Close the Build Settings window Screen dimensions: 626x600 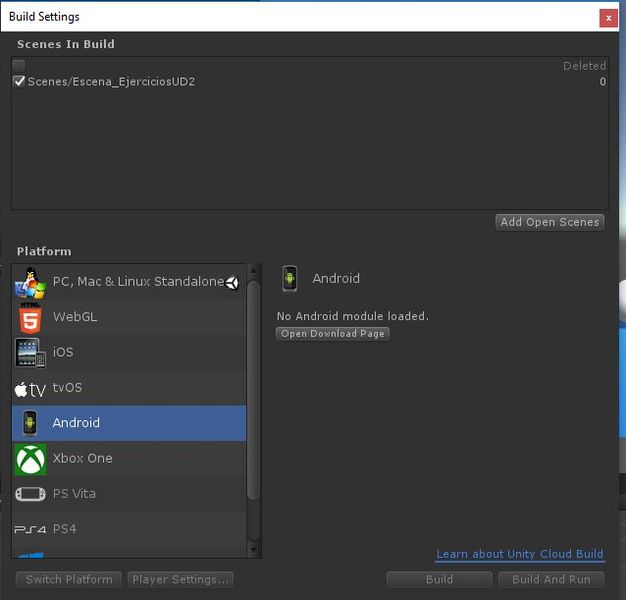tap(608, 18)
